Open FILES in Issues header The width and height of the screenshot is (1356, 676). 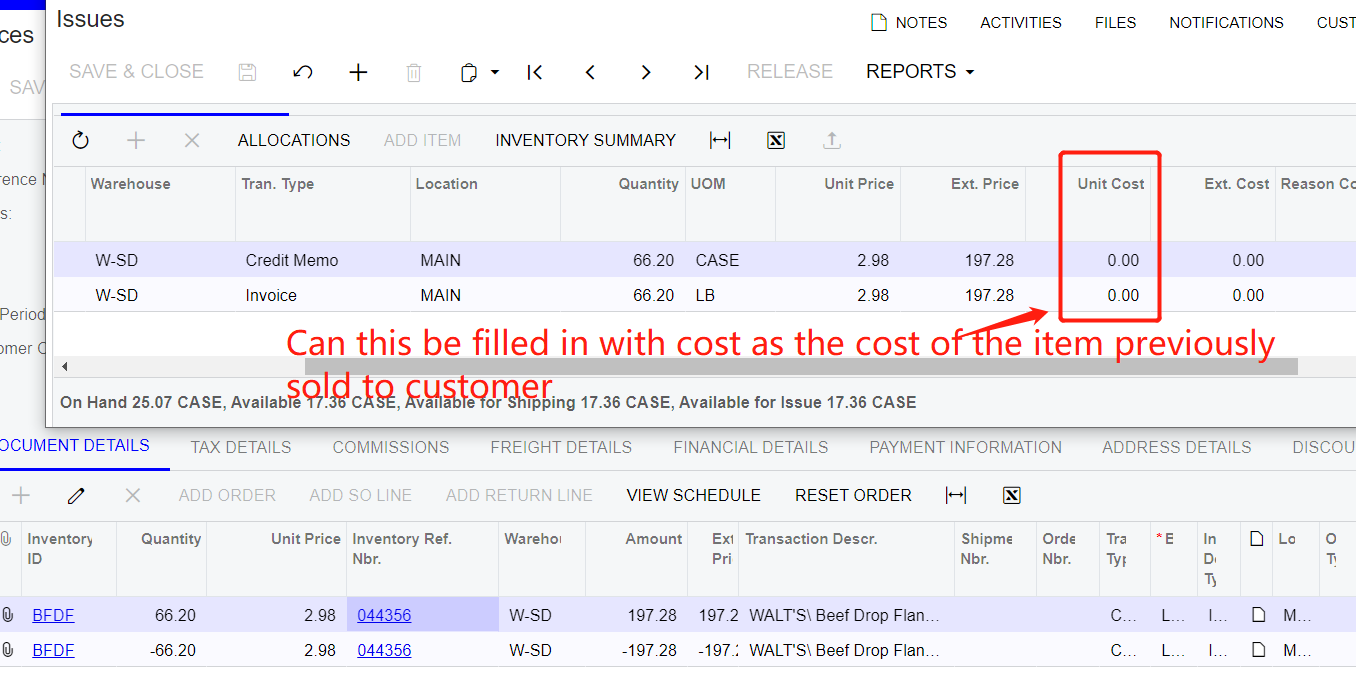click(x=1116, y=22)
